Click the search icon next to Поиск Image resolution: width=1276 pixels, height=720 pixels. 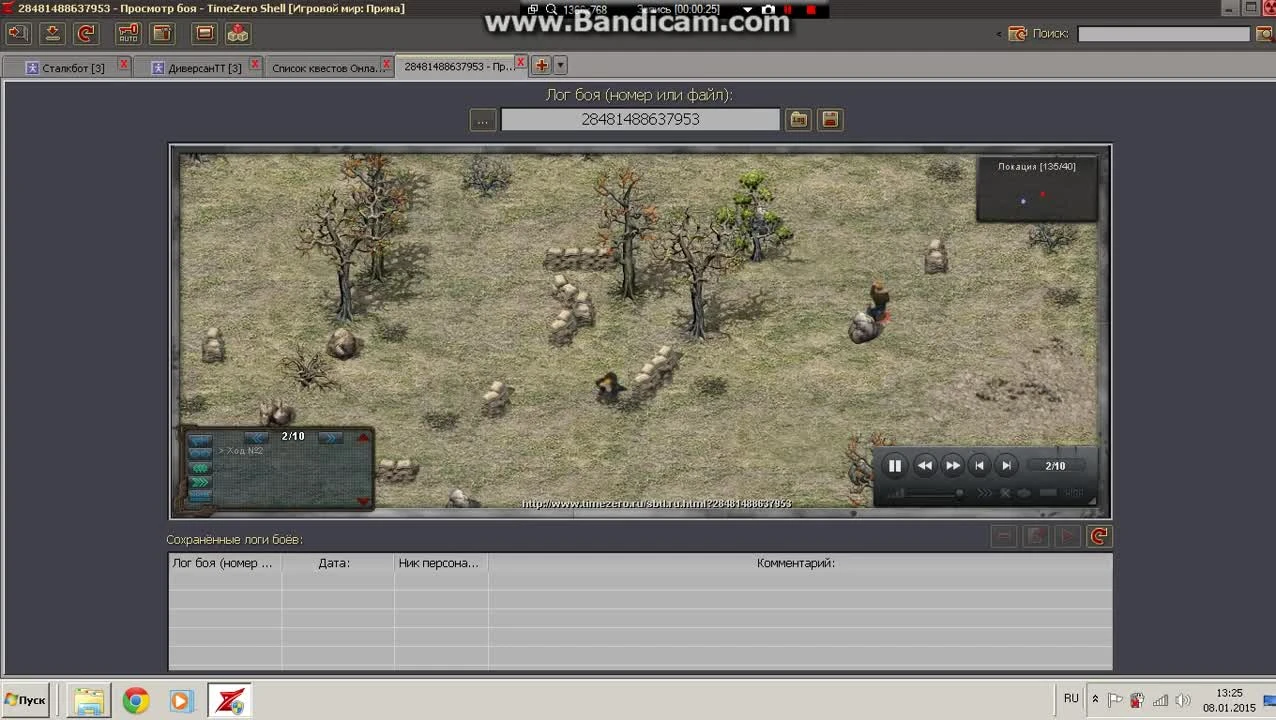1018,34
